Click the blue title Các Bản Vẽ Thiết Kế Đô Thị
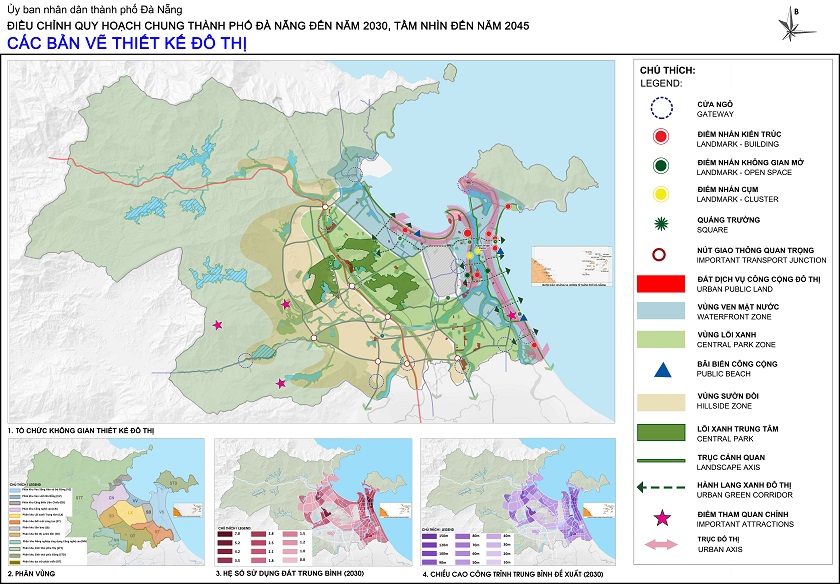 click(x=130, y=43)
